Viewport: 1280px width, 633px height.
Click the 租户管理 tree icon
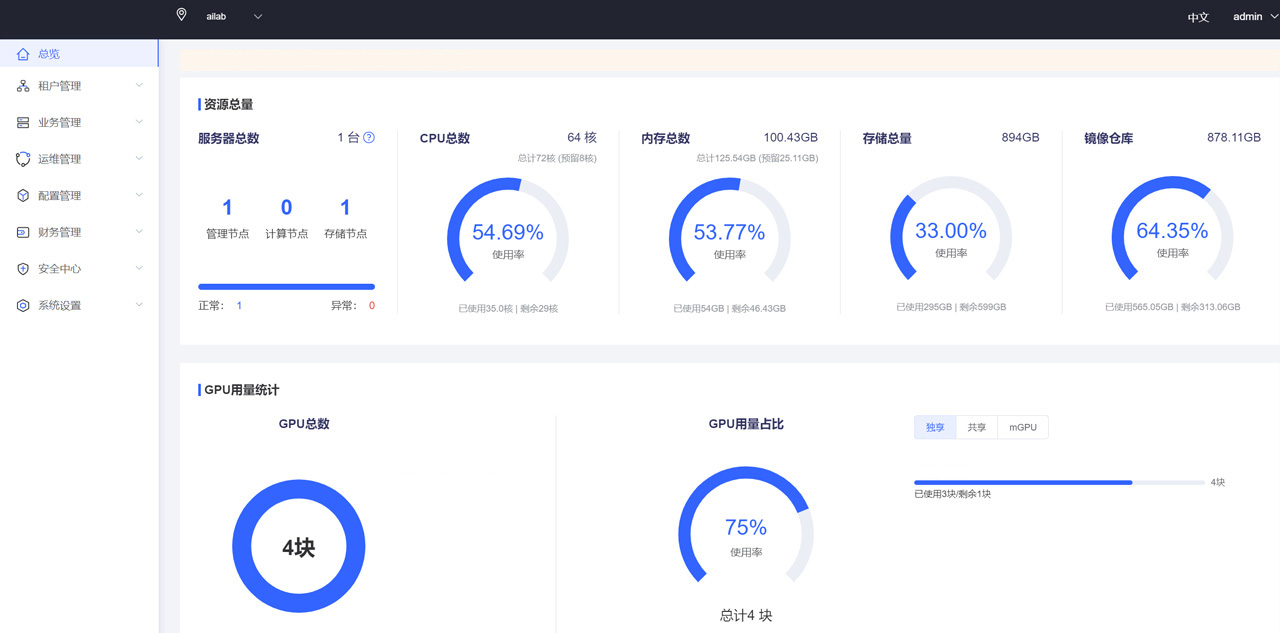[23, 86]
